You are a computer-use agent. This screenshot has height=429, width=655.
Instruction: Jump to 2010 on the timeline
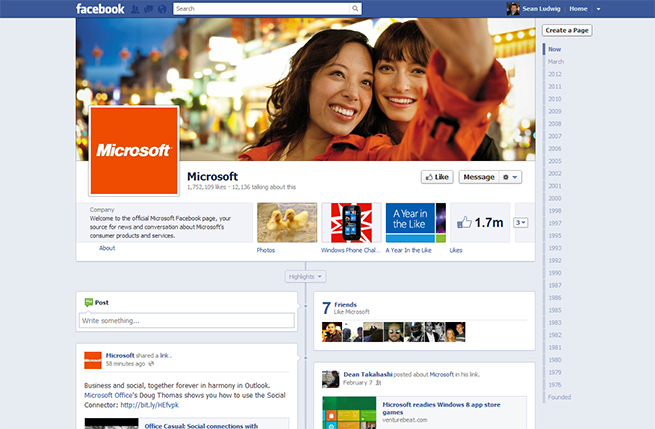pos(555,99)
